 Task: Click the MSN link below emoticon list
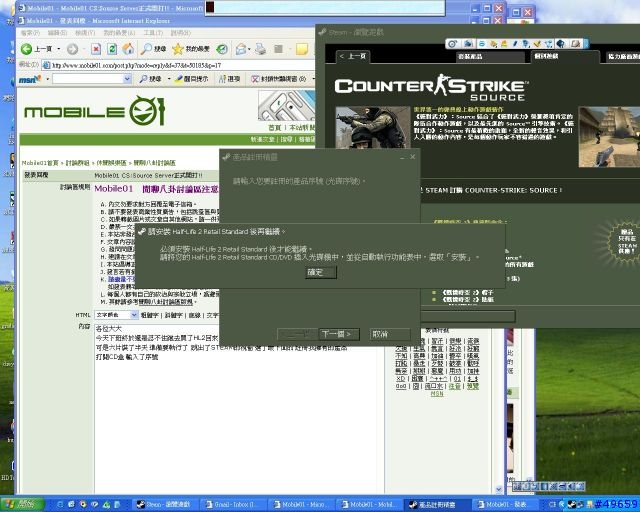[436, 394]
